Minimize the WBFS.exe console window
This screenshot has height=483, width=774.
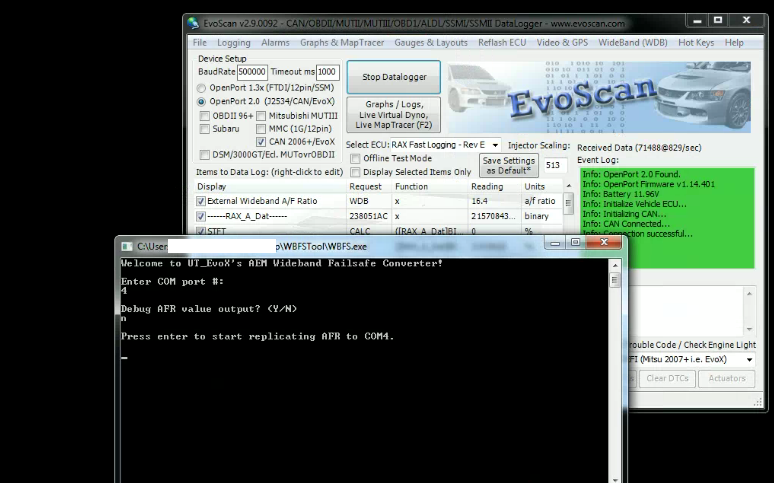point(555,242)
